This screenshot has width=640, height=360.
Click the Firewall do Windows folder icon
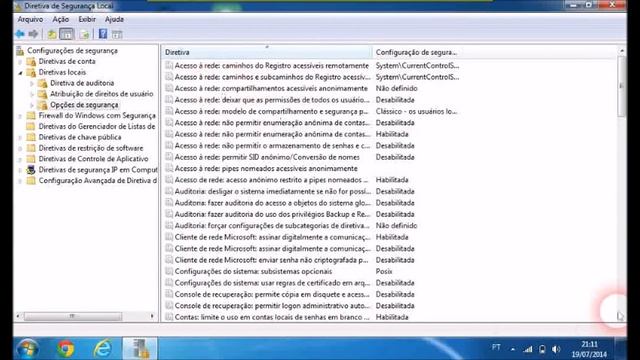(x=31, y=116)
